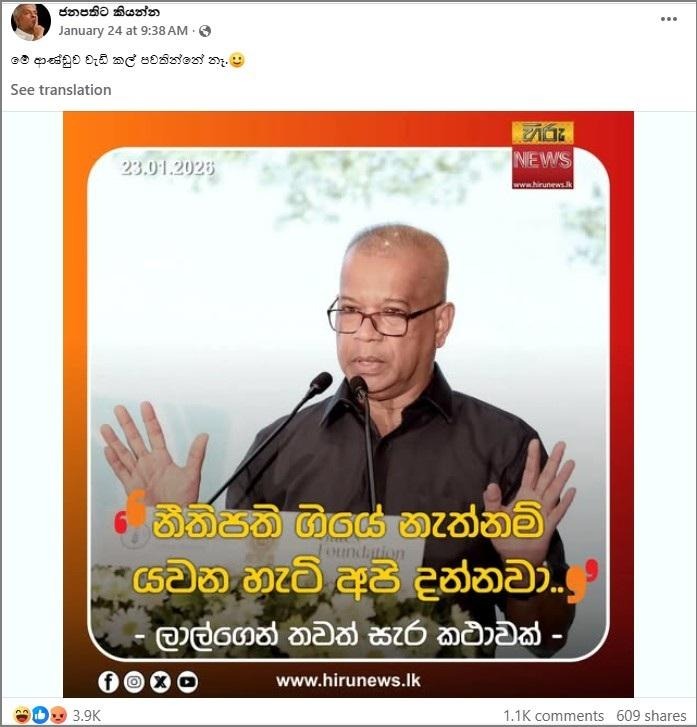Open the 1.1K comments
The image size is (697, 727).
coord(553,715)
